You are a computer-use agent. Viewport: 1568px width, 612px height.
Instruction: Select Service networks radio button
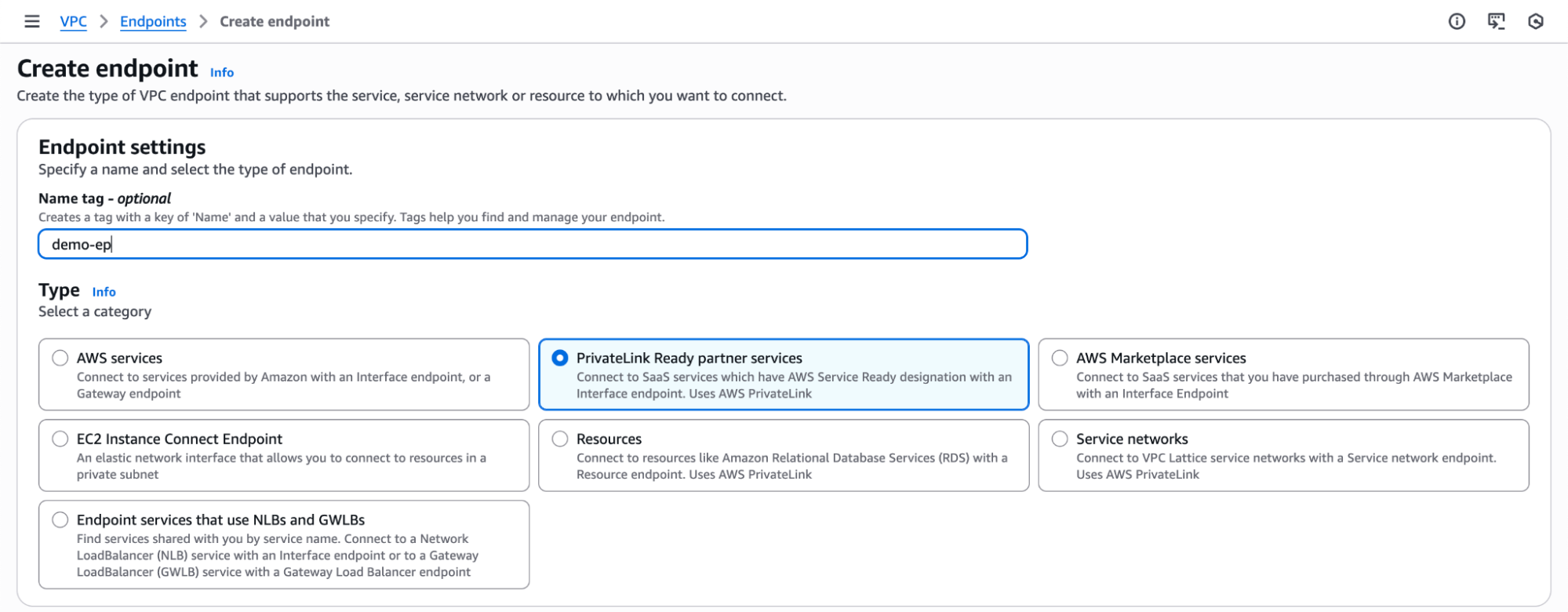pyautogui.click(x=1060, y=439)
